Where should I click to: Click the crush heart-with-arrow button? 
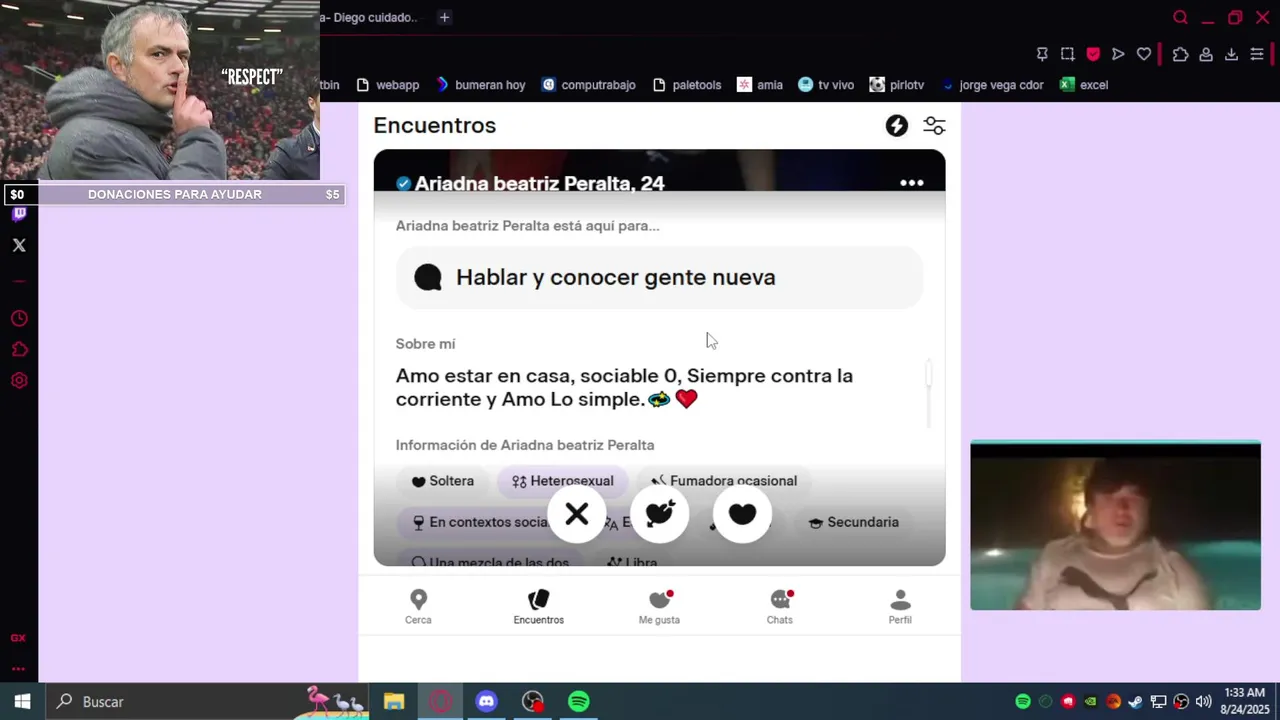point(660,514)
